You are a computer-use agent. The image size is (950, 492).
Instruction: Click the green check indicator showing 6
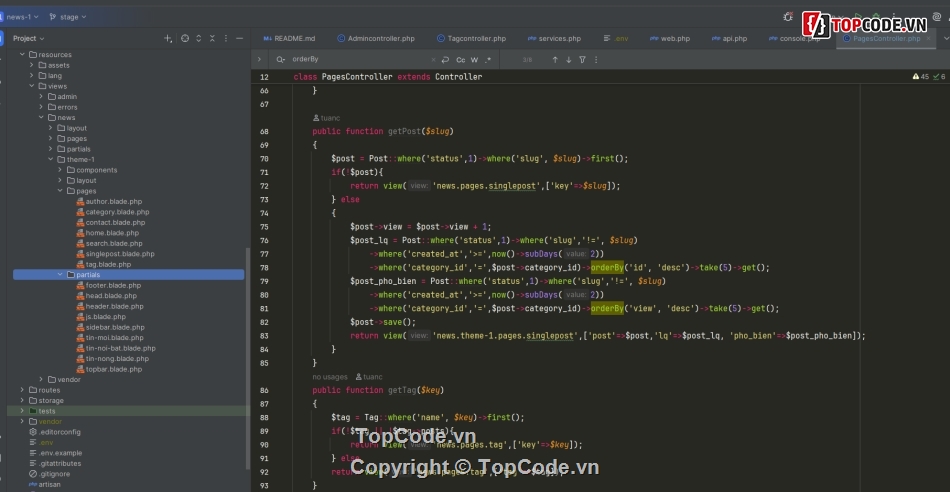point(939,77)
